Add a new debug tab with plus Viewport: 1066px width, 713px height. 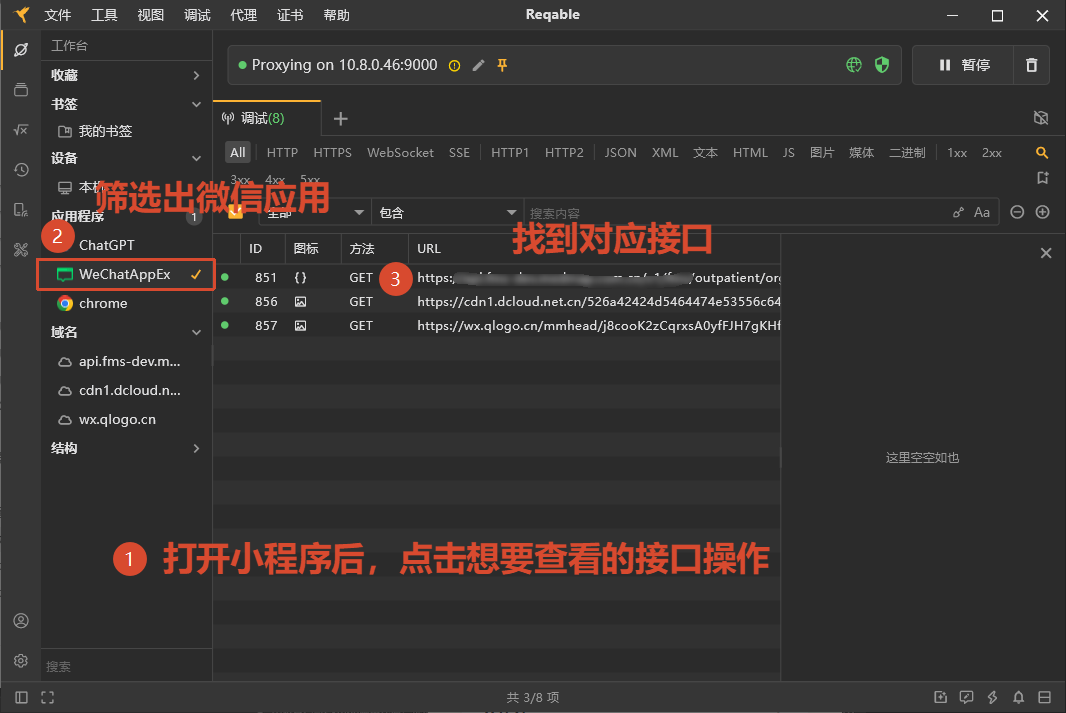coord(341,119)
